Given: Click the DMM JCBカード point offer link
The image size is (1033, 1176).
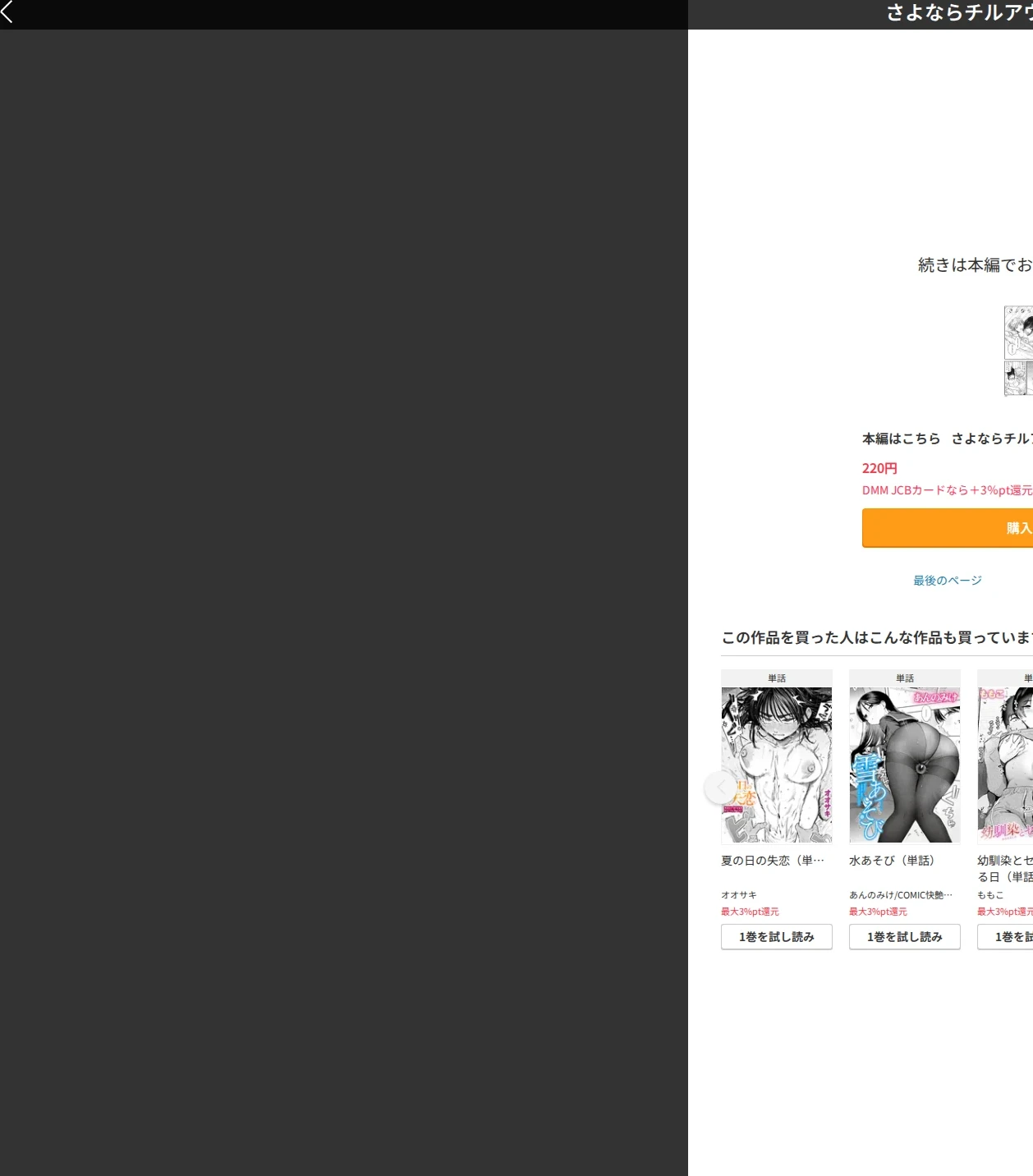Looking at the screenshot, I should [x=948, y=490].
